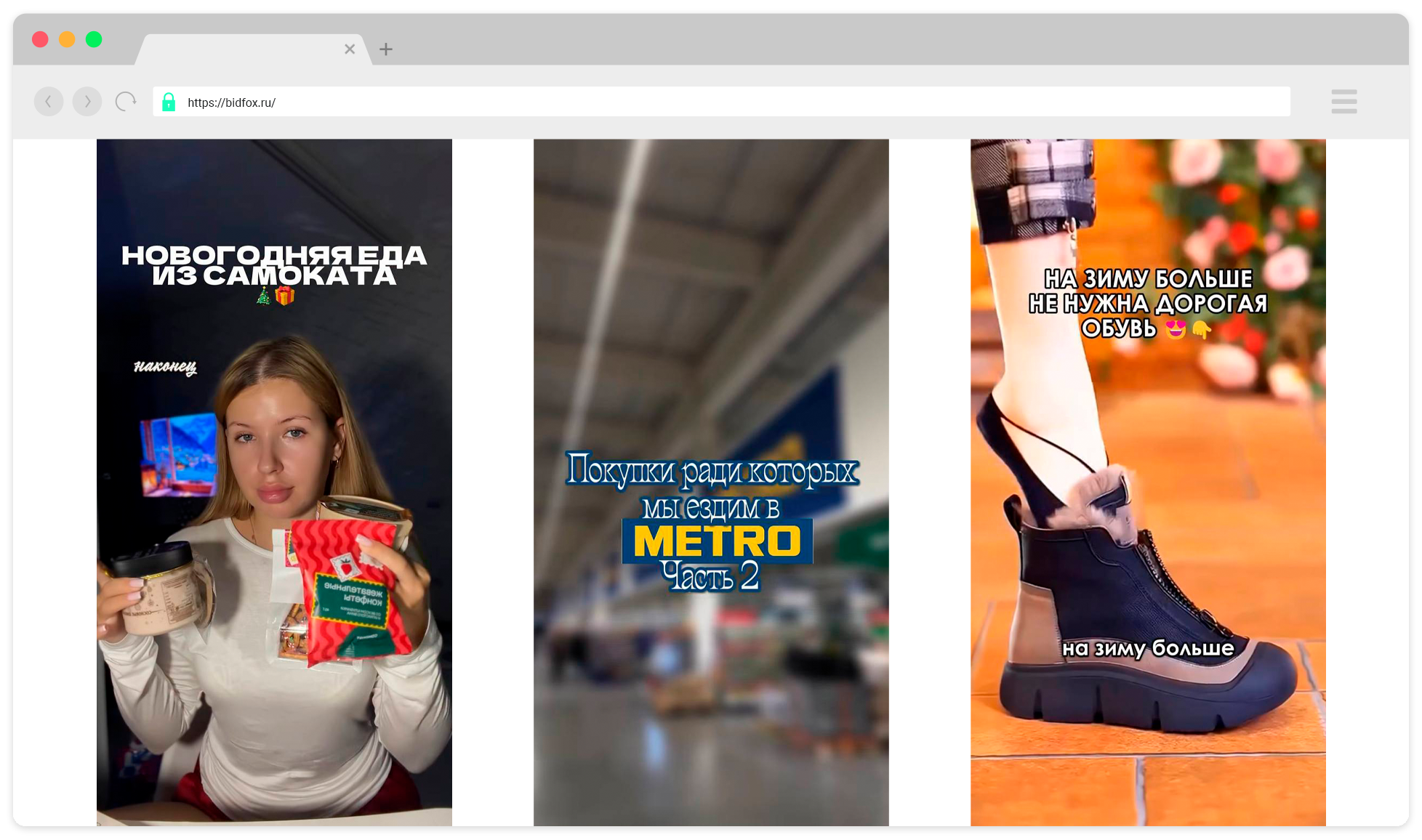Reload the page with refresh icon
This screenshot has height=840, width=1422.
[x=126, y=102]
